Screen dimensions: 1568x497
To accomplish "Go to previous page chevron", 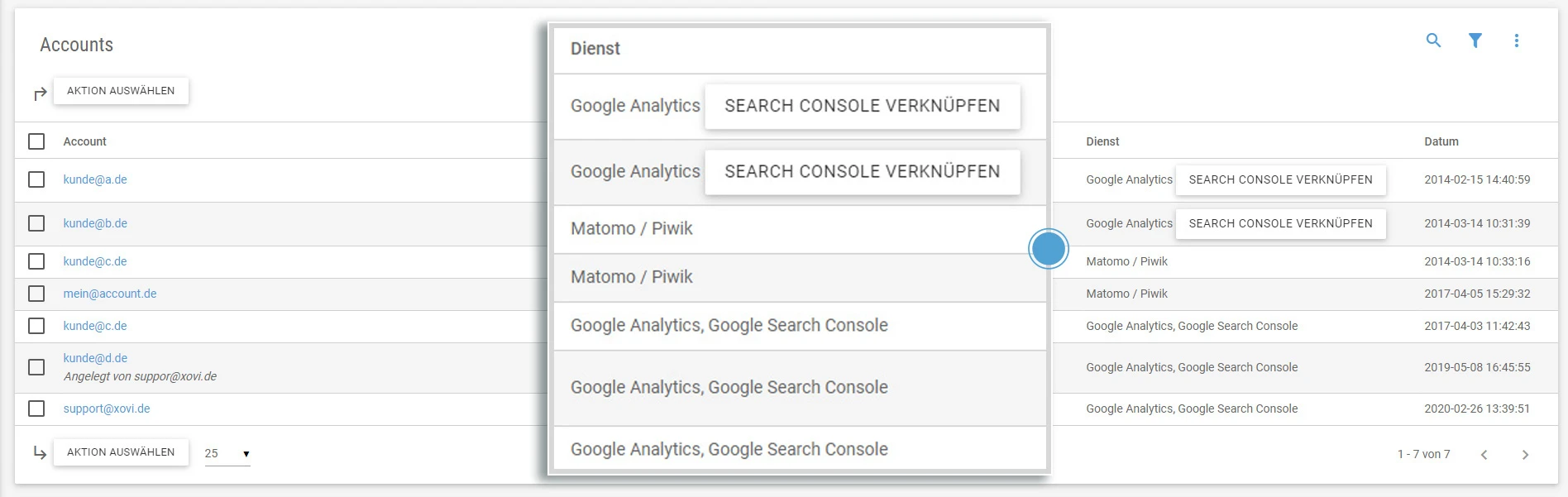I will click(x=1484, y=455).
